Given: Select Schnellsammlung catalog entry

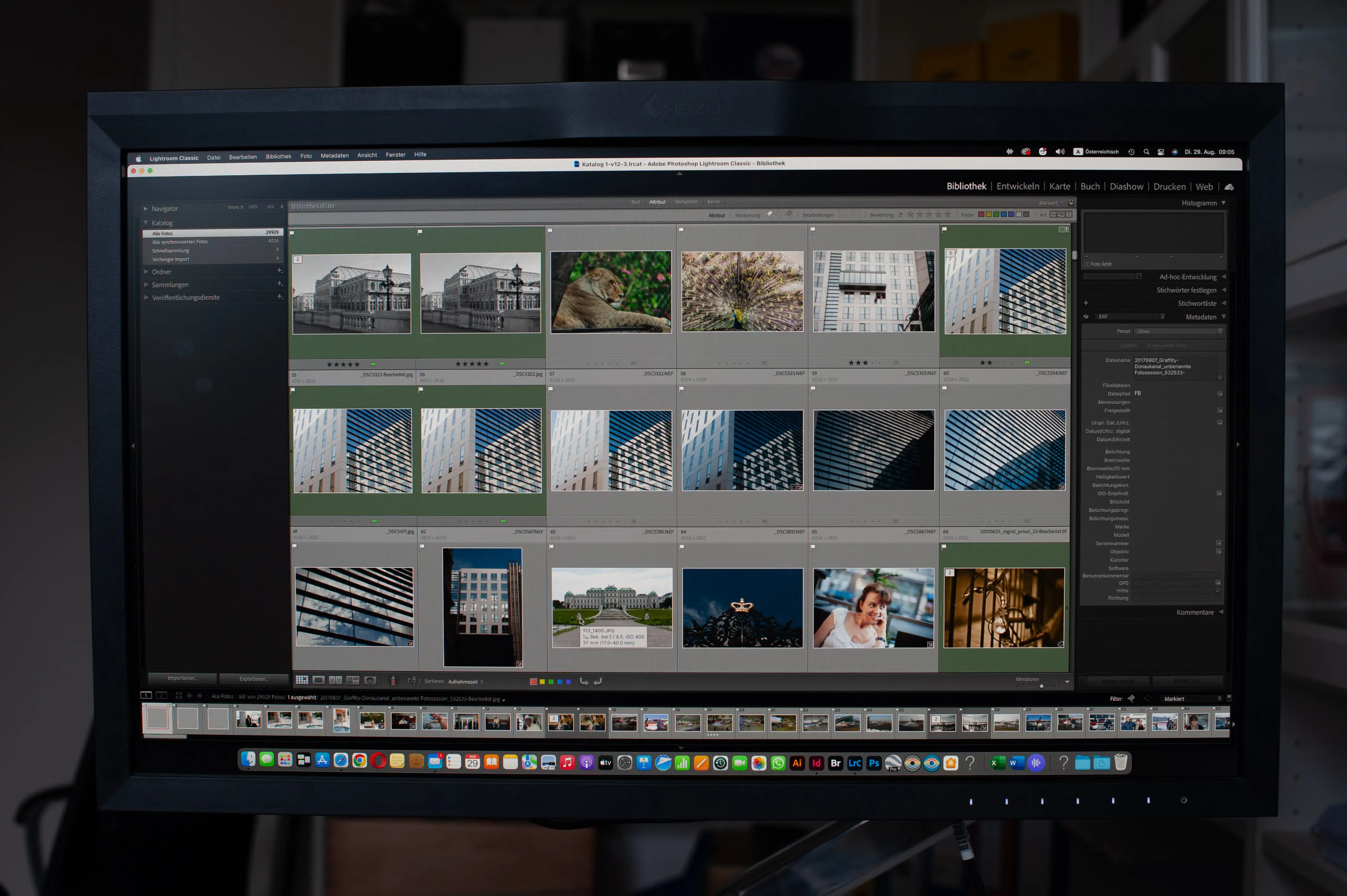Looking at the screenshot, I should click(x=213, y=250).
